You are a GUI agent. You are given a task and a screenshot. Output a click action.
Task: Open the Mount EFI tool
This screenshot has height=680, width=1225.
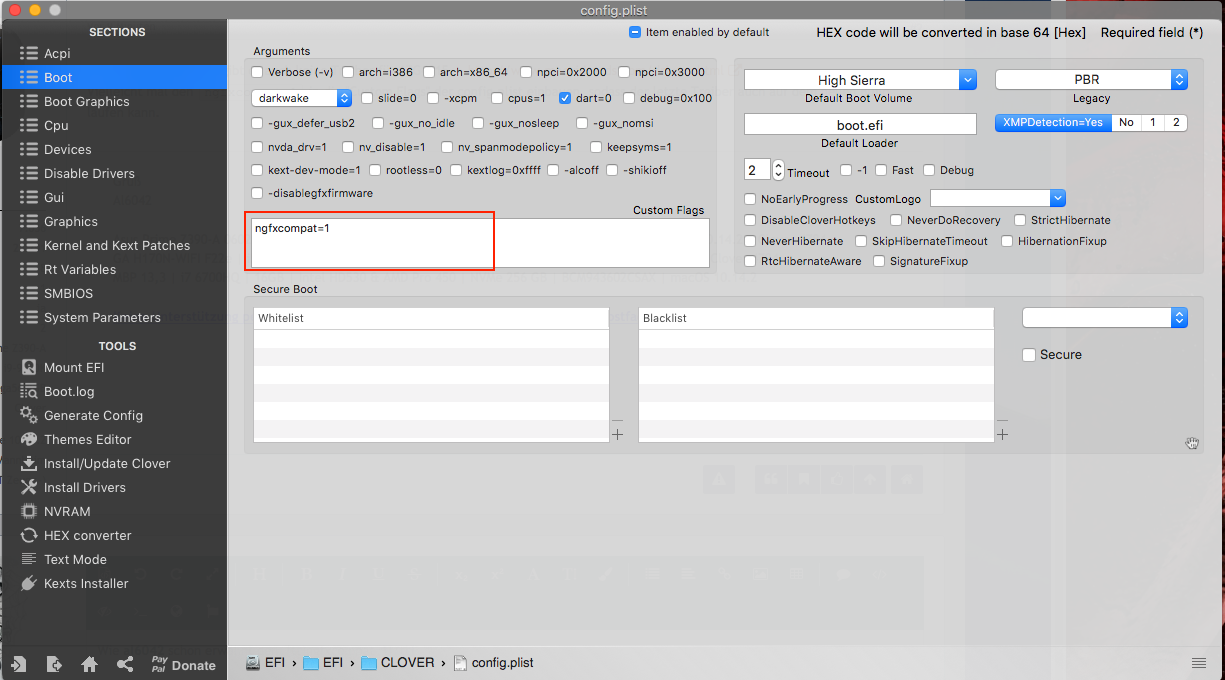pyautogui.click(x=73, y=367)
